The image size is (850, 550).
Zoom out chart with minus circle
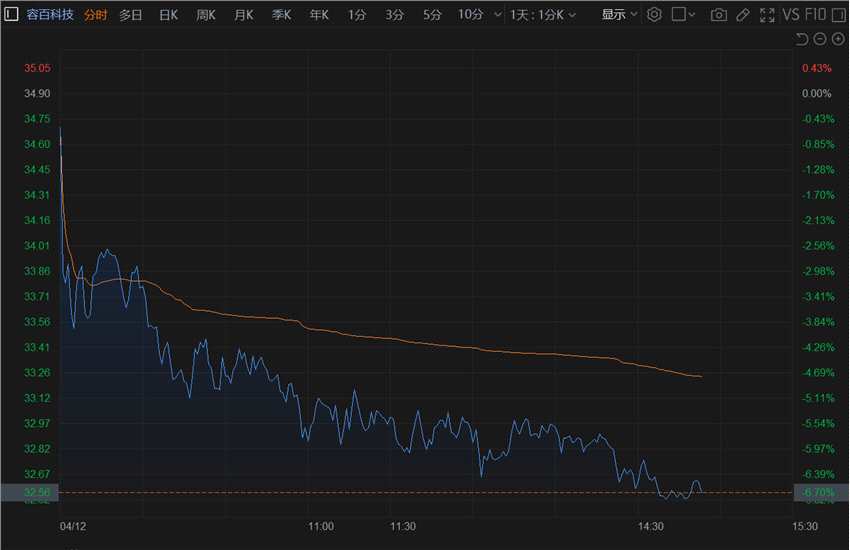pyautogui.click(x=820, y=39)
